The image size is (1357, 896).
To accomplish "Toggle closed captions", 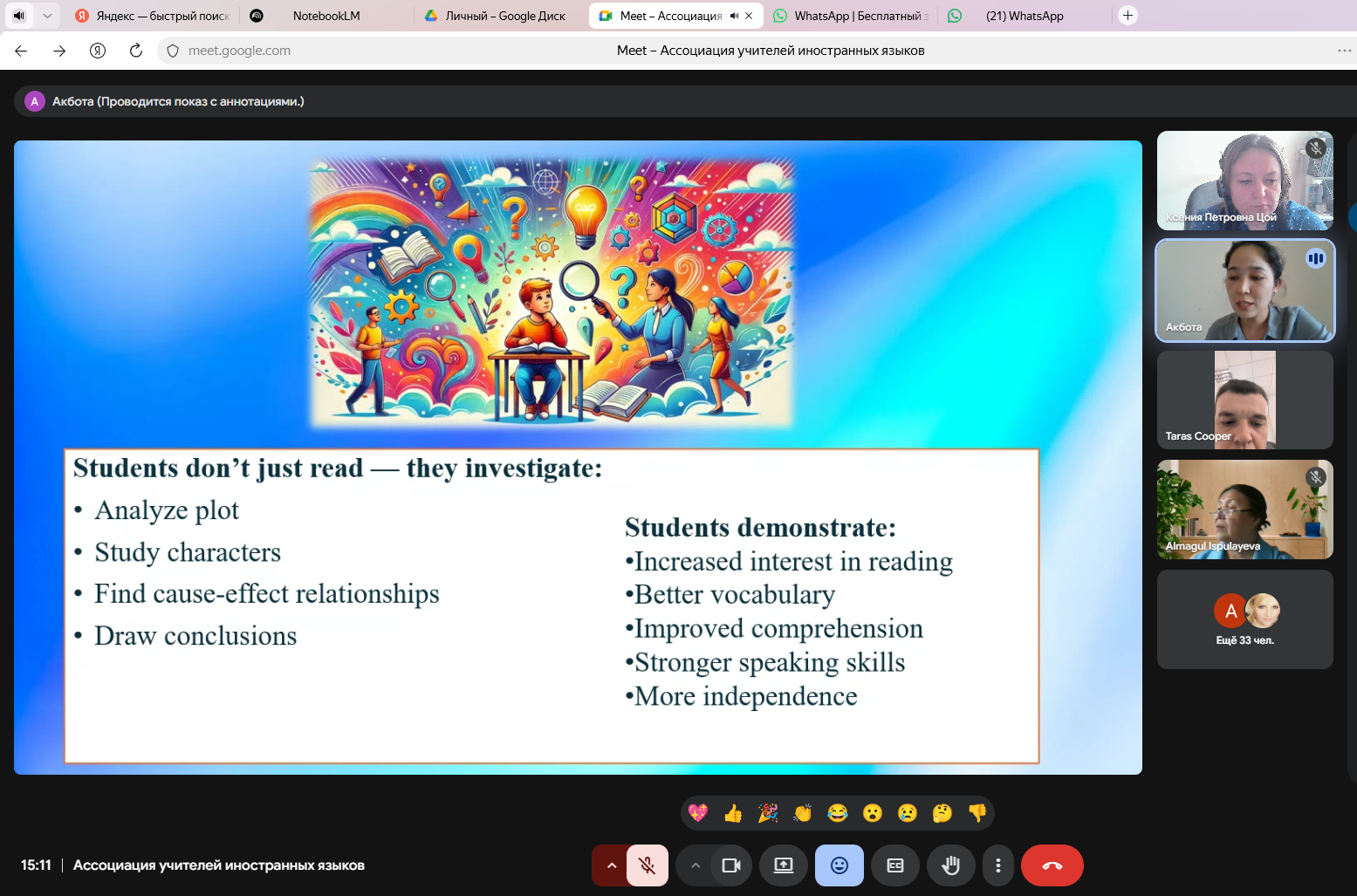I will pyautogui.click(x=894, y=865).
